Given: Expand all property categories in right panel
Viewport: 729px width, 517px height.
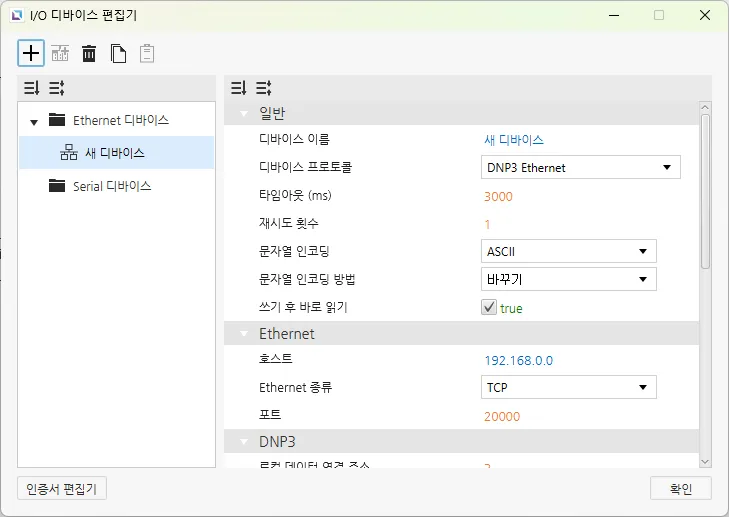Looking at the screenshot, I should point(239,88).
